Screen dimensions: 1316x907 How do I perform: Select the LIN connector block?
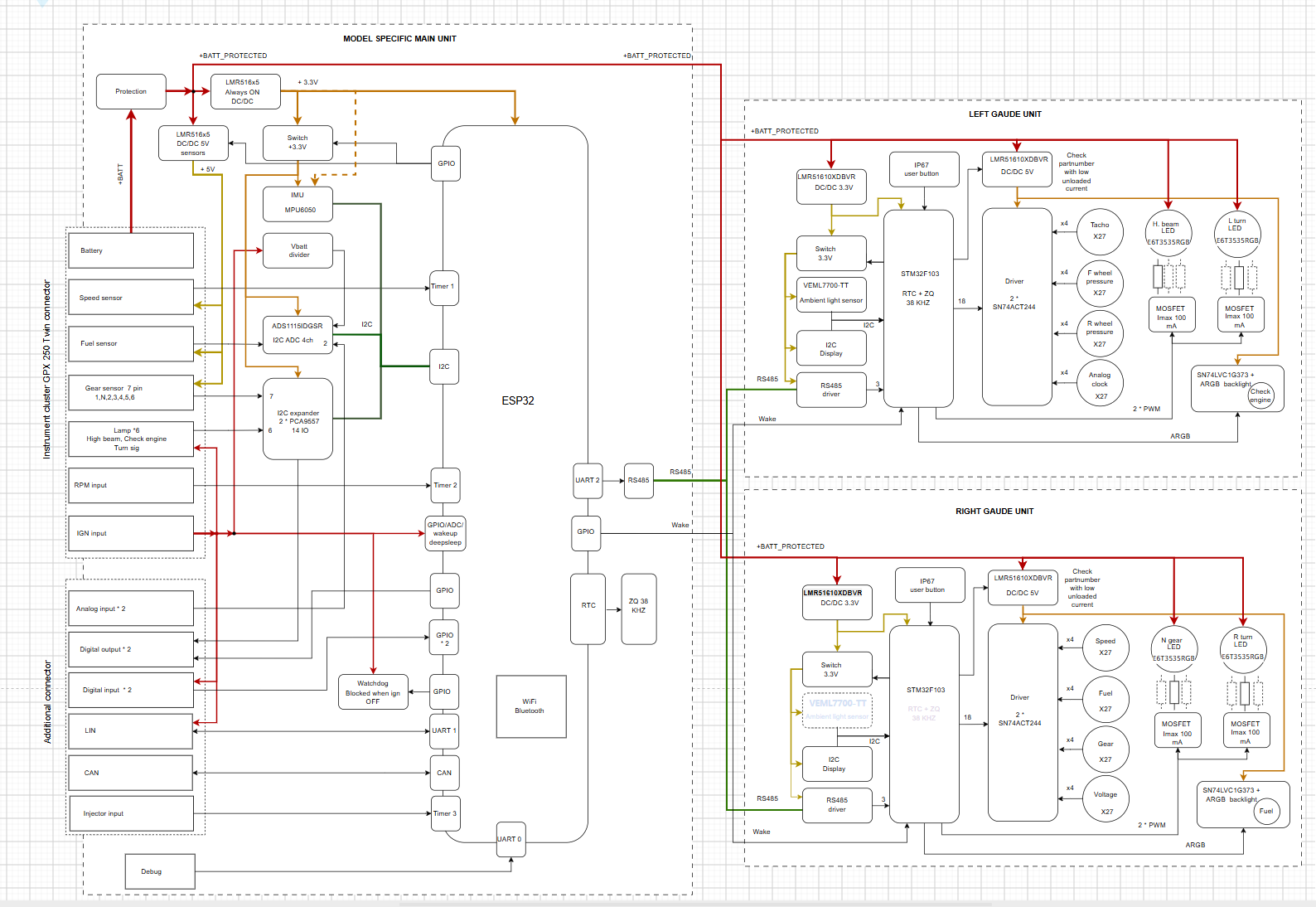131,730
